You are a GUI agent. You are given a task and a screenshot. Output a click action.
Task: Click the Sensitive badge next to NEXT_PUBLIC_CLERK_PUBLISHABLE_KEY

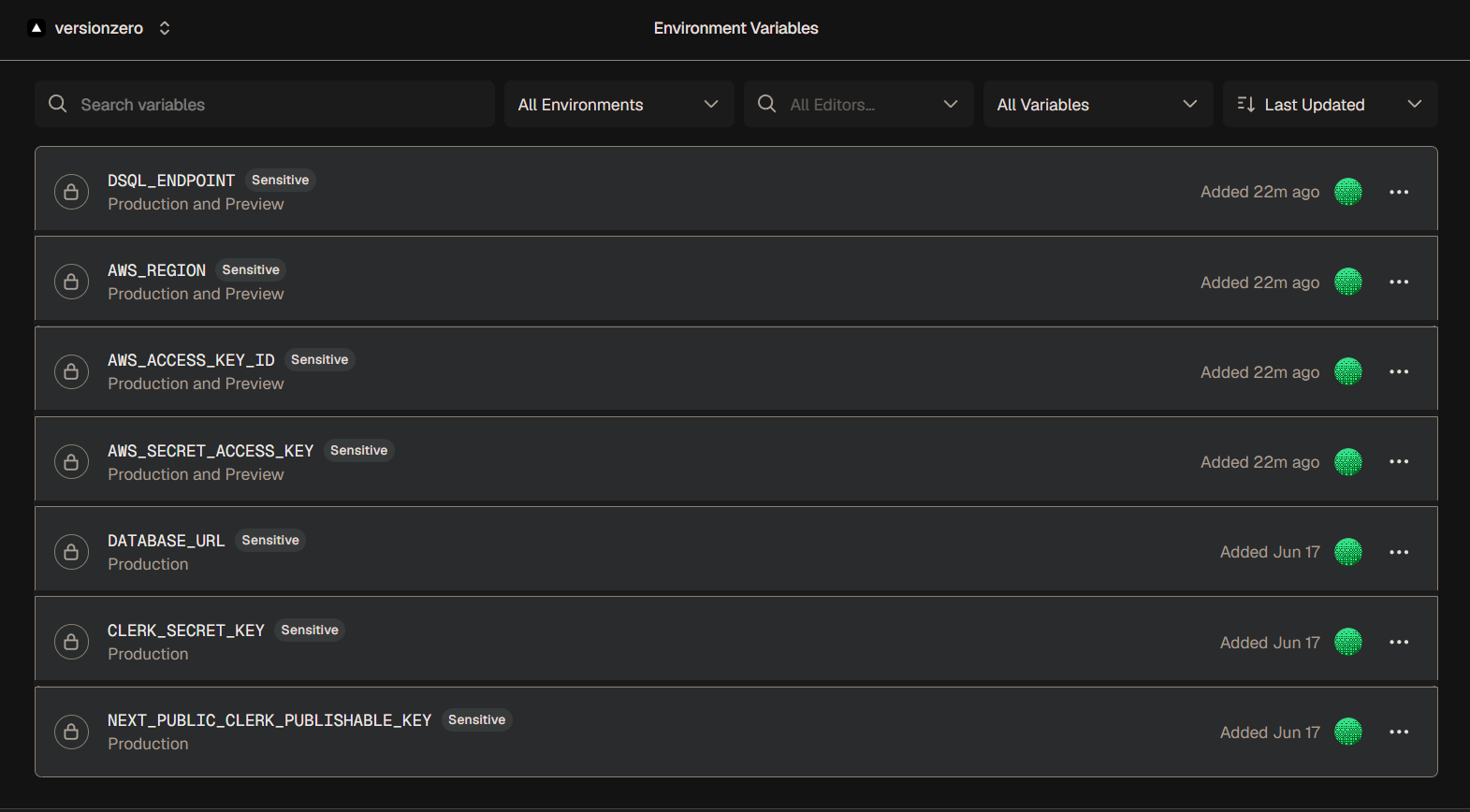[x=477, y=720]
